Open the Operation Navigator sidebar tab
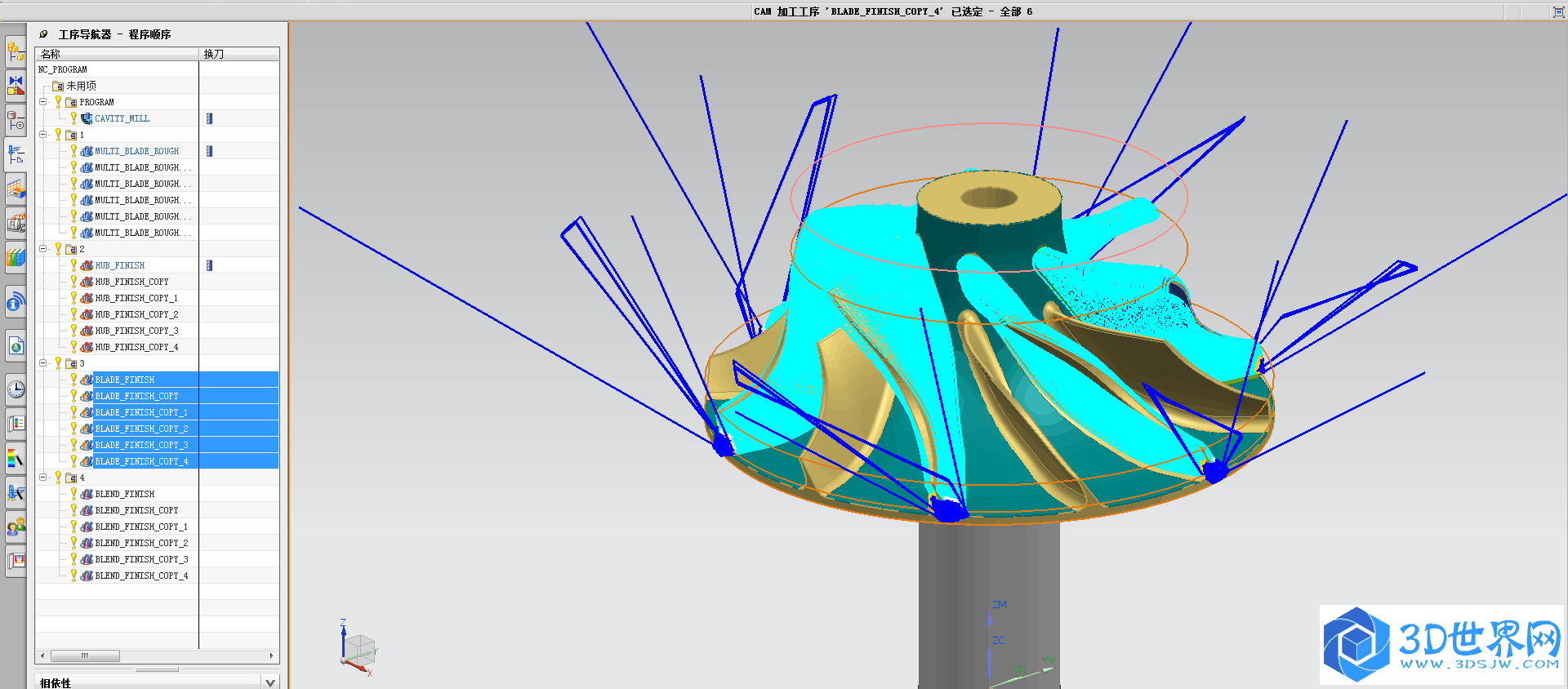 coord(16,154)
